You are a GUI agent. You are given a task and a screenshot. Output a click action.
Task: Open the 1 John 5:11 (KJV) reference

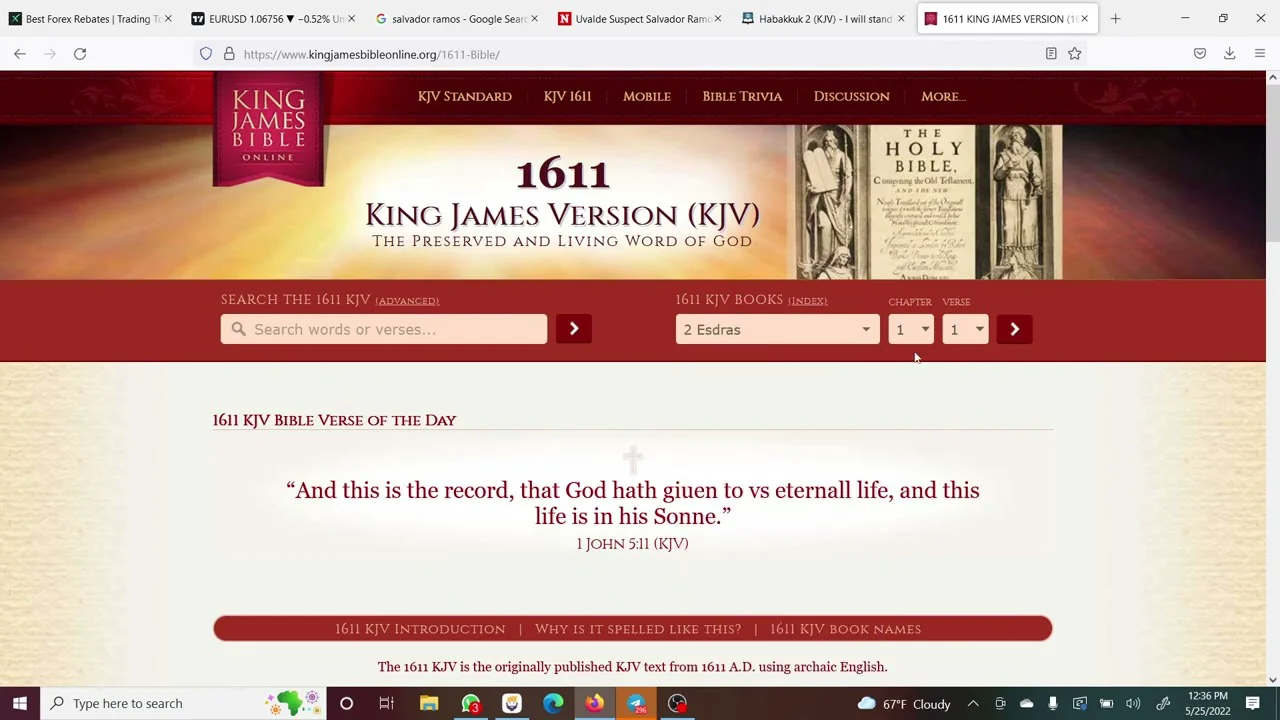[x=632, y=543]
